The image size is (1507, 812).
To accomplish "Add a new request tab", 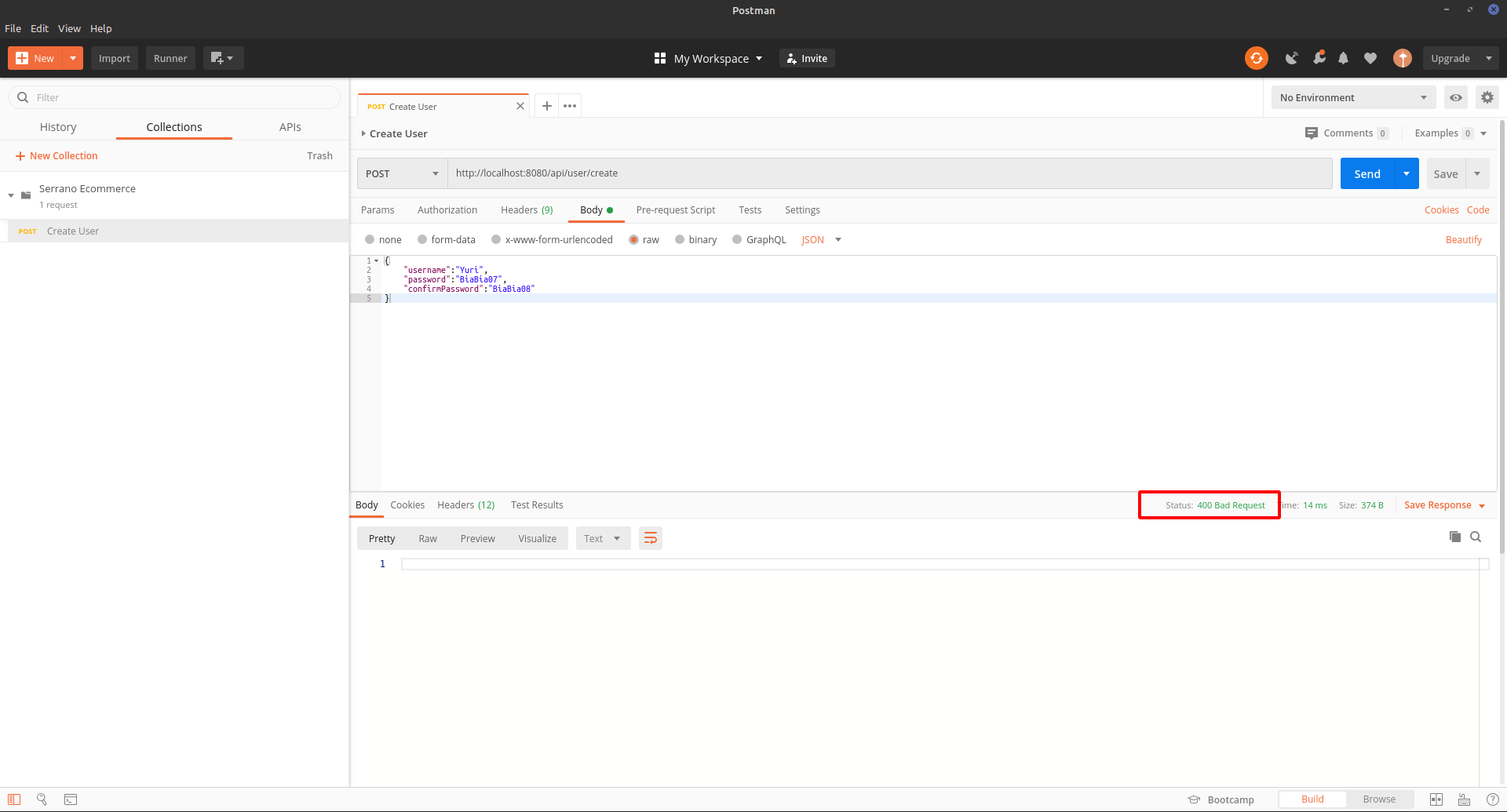I will [x=547, y=106].
